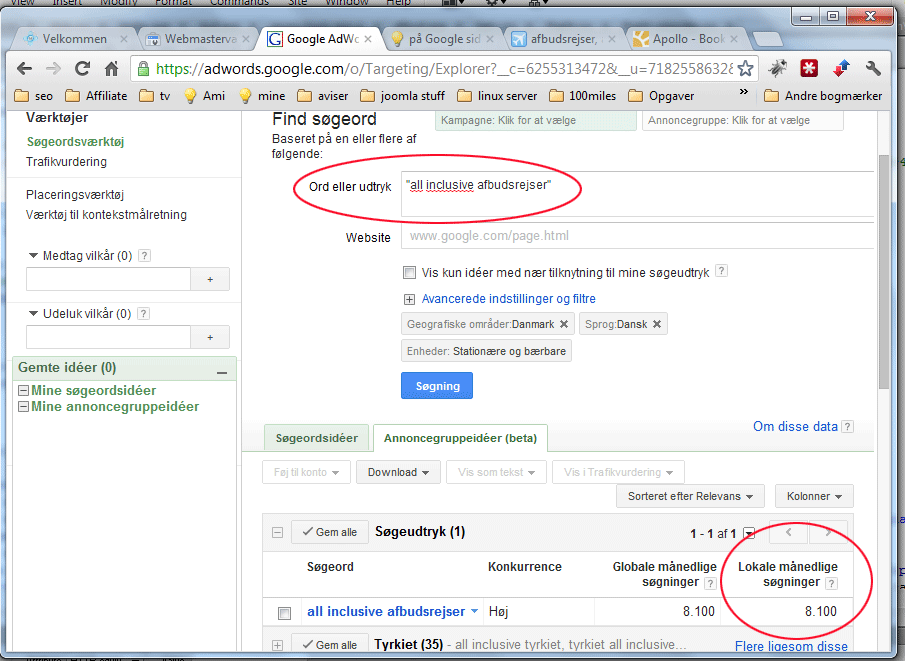Image resolution: width=905 pixels, height=661 pixels.
Task: Go back with the browser back arrow
Action: tap(24, 69)
